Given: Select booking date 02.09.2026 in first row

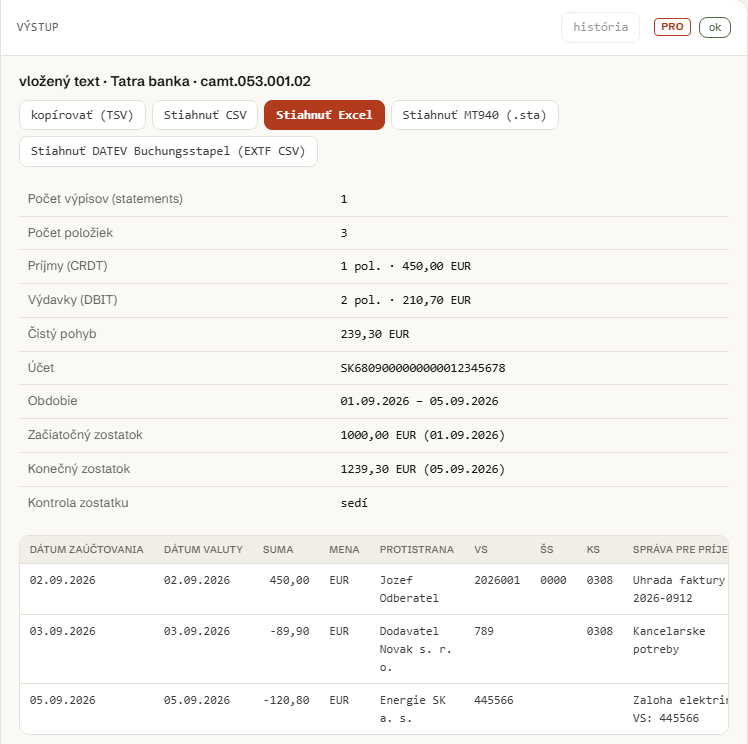Looking at the screenshot, I should click(x=62, y=580).
